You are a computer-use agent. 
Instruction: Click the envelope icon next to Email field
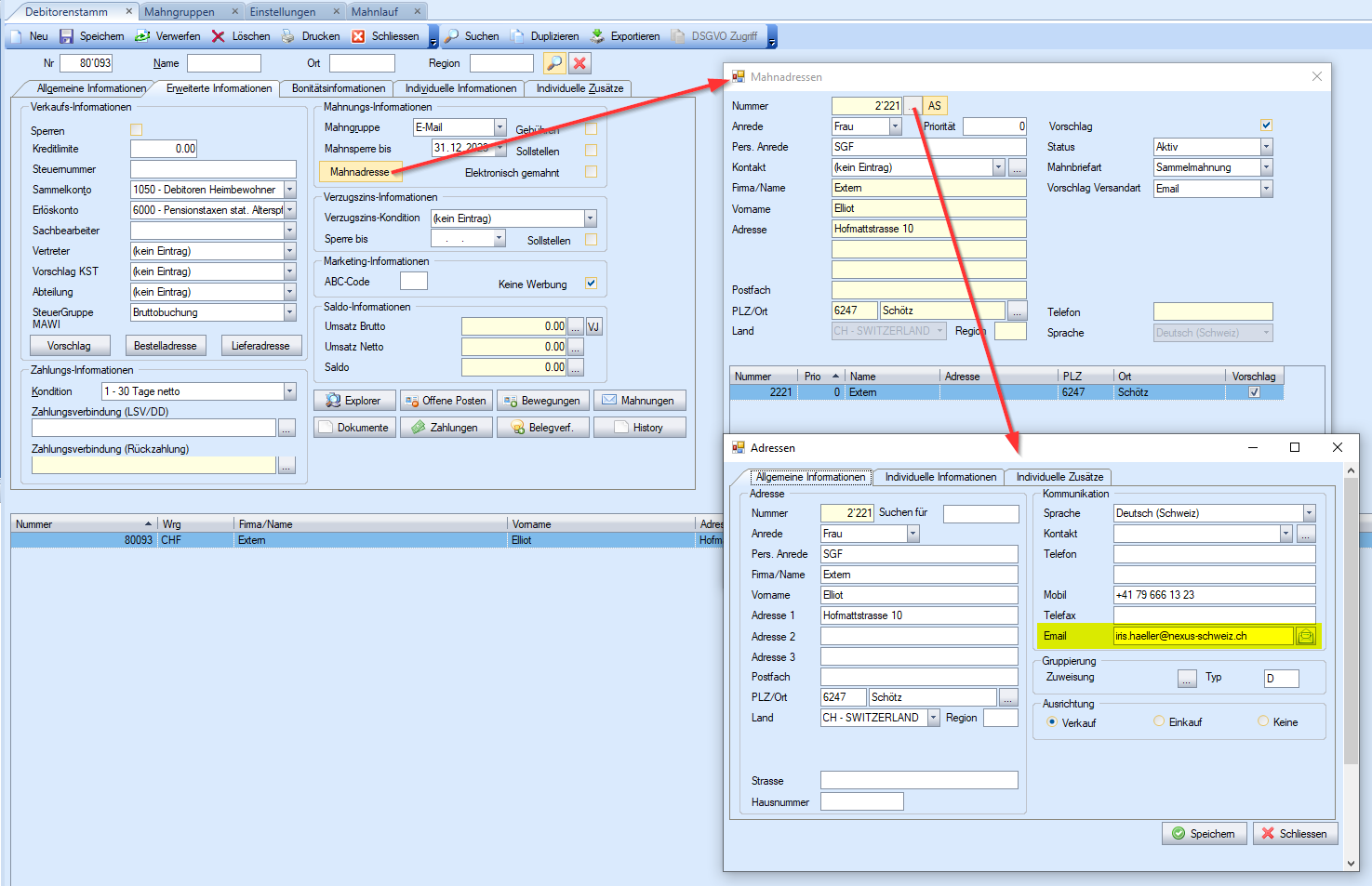point(1306,636)
